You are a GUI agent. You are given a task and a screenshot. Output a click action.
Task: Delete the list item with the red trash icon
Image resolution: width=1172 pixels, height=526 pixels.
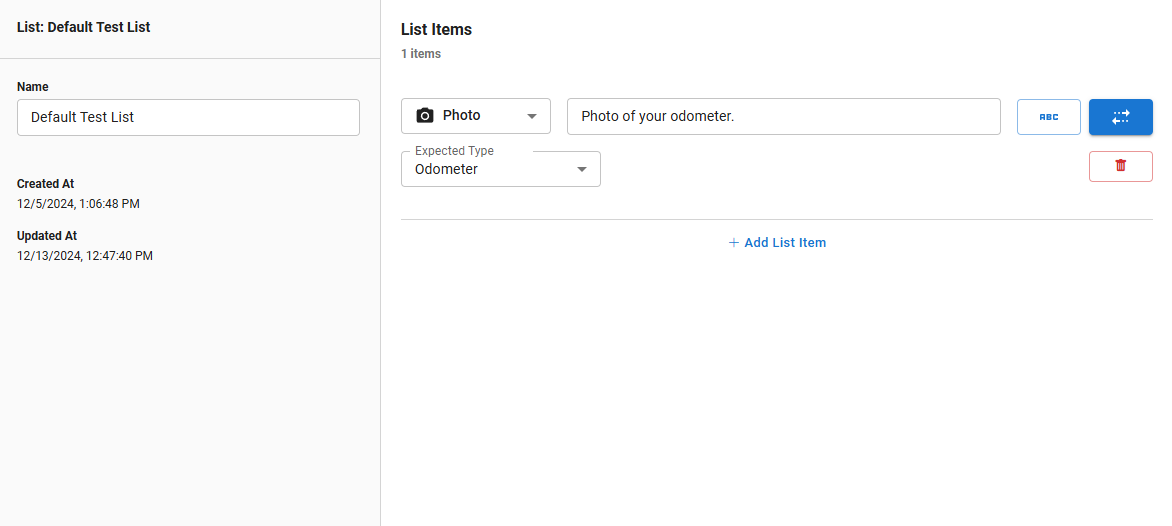click(1120, 166)
